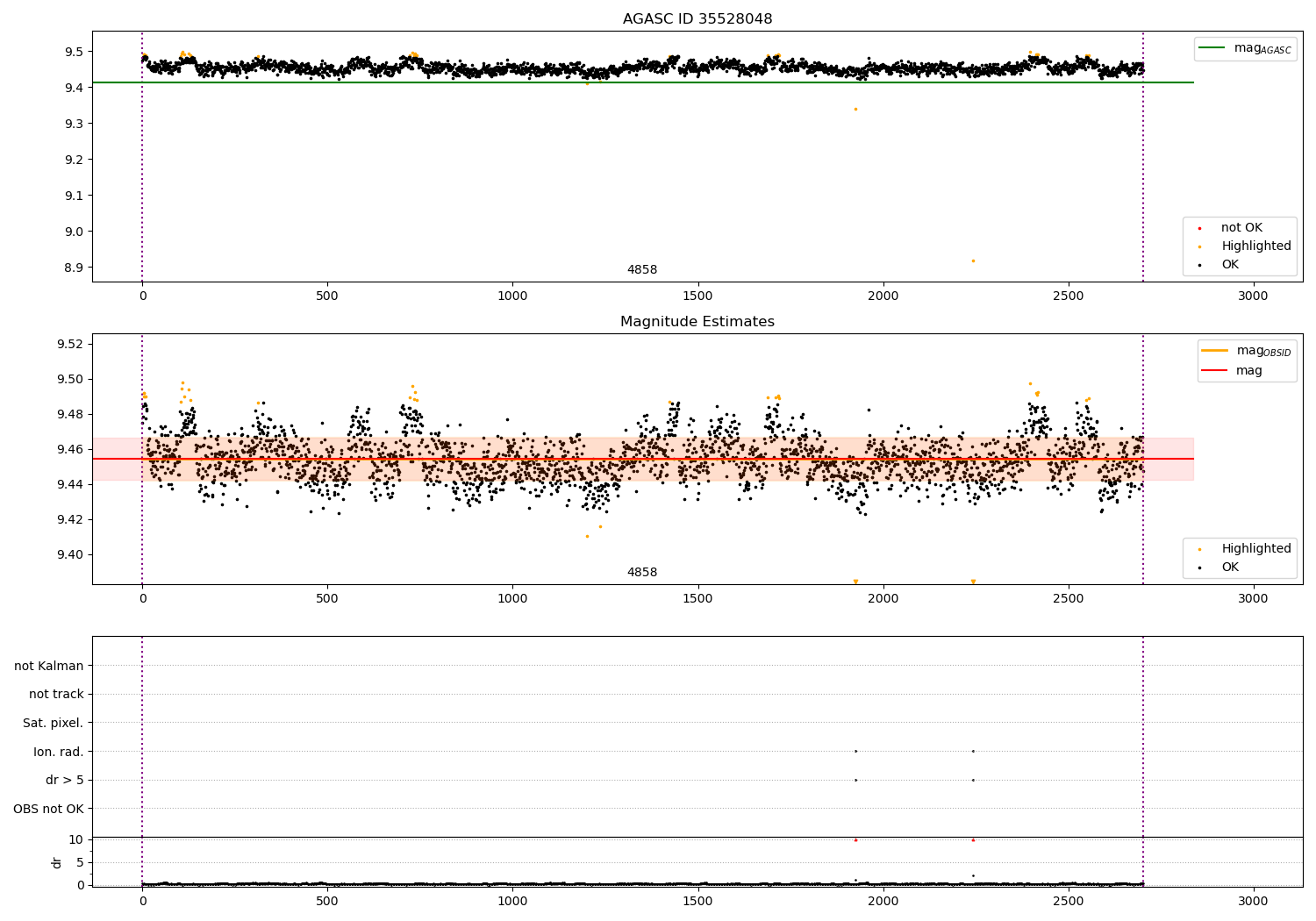Click the 'Sat. pixel.' row label

click(x=54, y=724)
